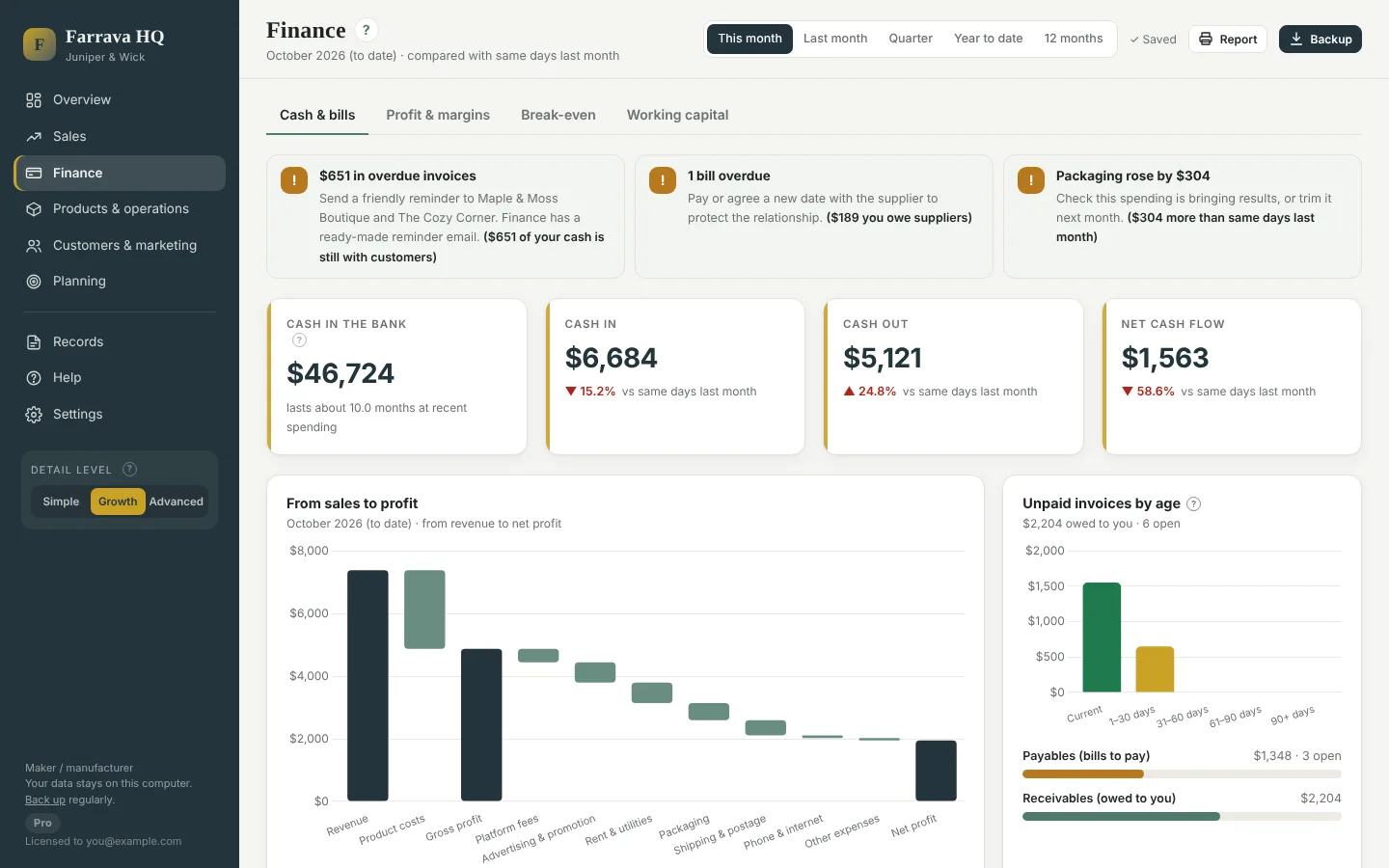
Task: Click the Finance card icon in sidebar
Action: tap(34, 174)
